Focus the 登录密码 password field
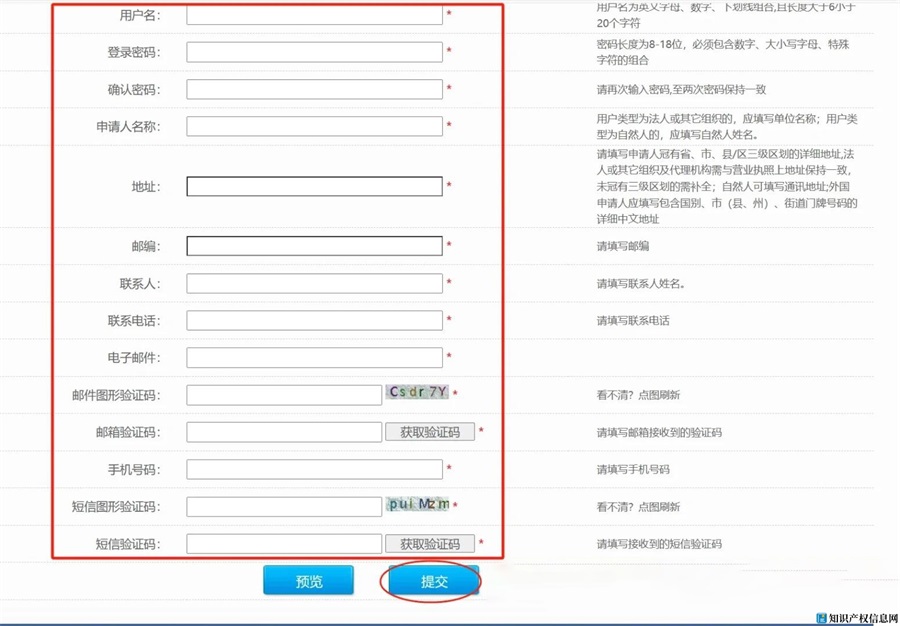 [x=314, y=52]
